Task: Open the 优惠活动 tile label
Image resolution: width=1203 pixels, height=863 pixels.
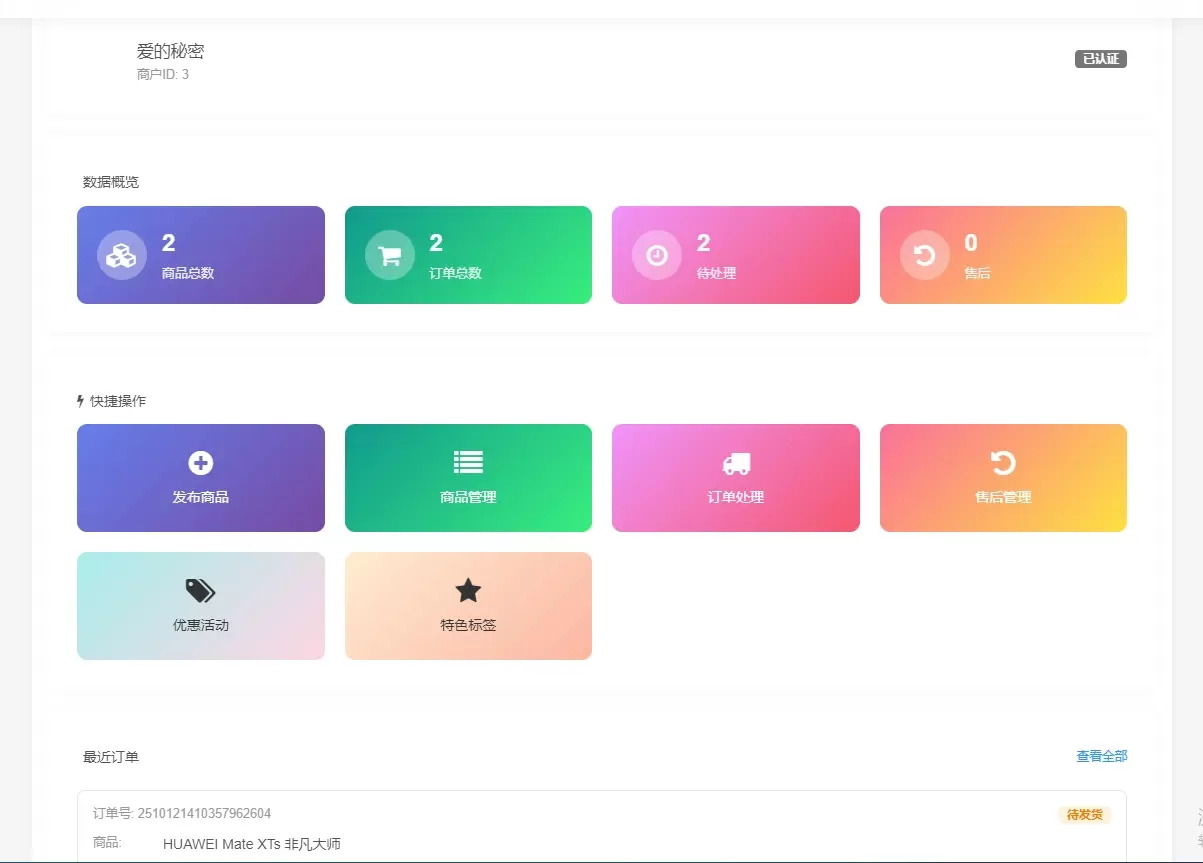Action: pos(201,625)
